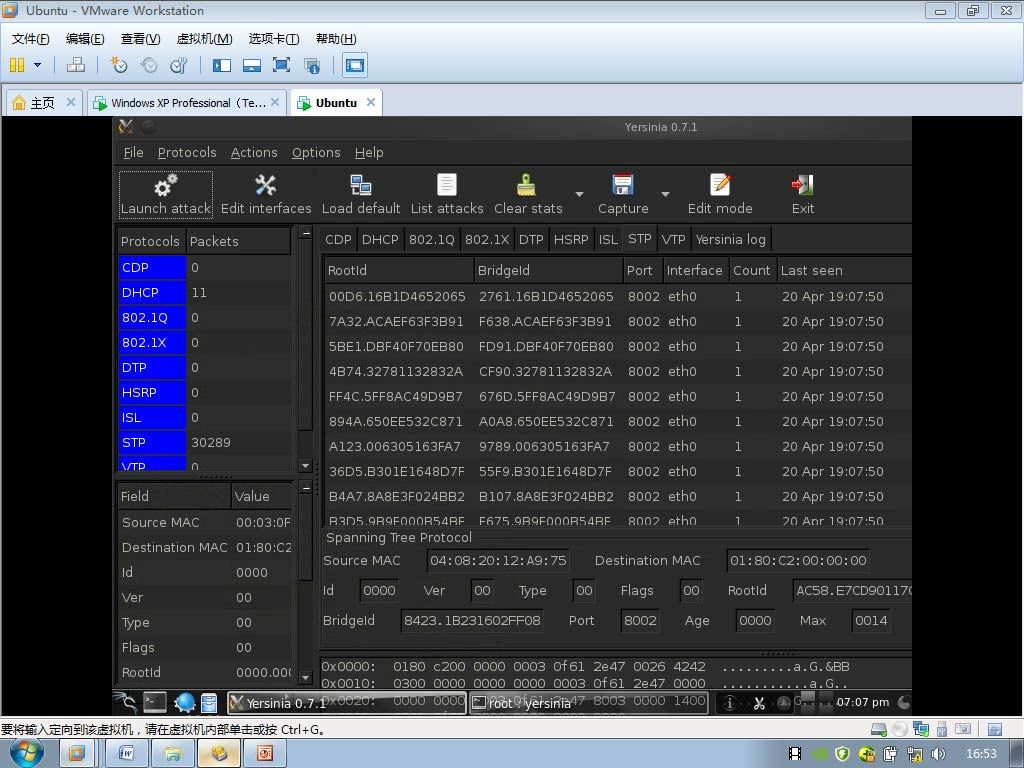
Task: Open the terminal icon in Ubuntu panel
Action: point(155,702)
